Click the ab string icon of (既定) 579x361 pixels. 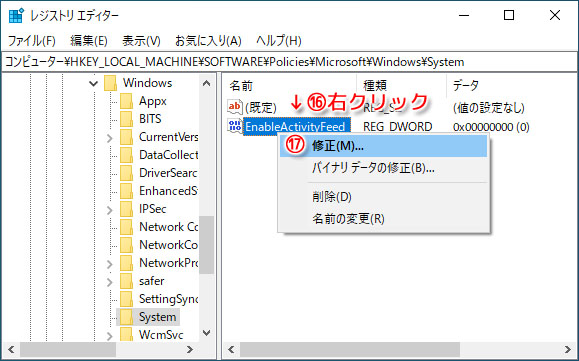[234, 107]
